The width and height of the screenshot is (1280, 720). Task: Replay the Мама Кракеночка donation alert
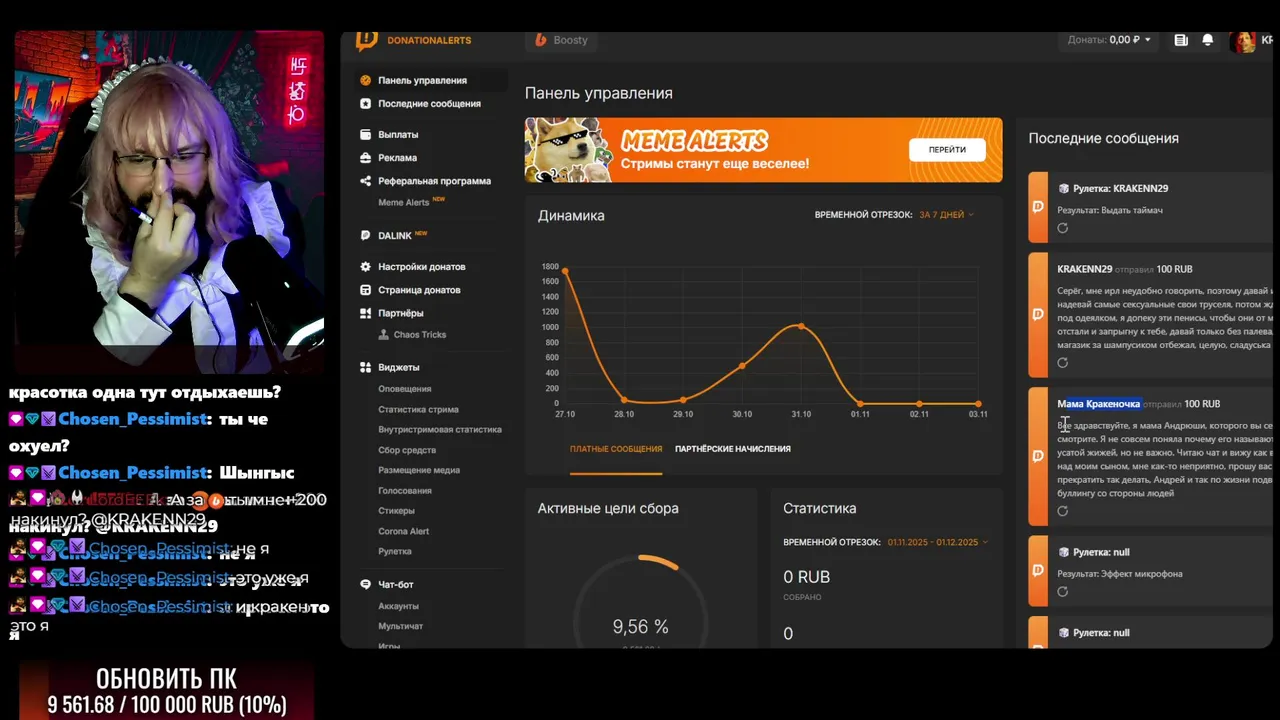(x=1063, y=511)
